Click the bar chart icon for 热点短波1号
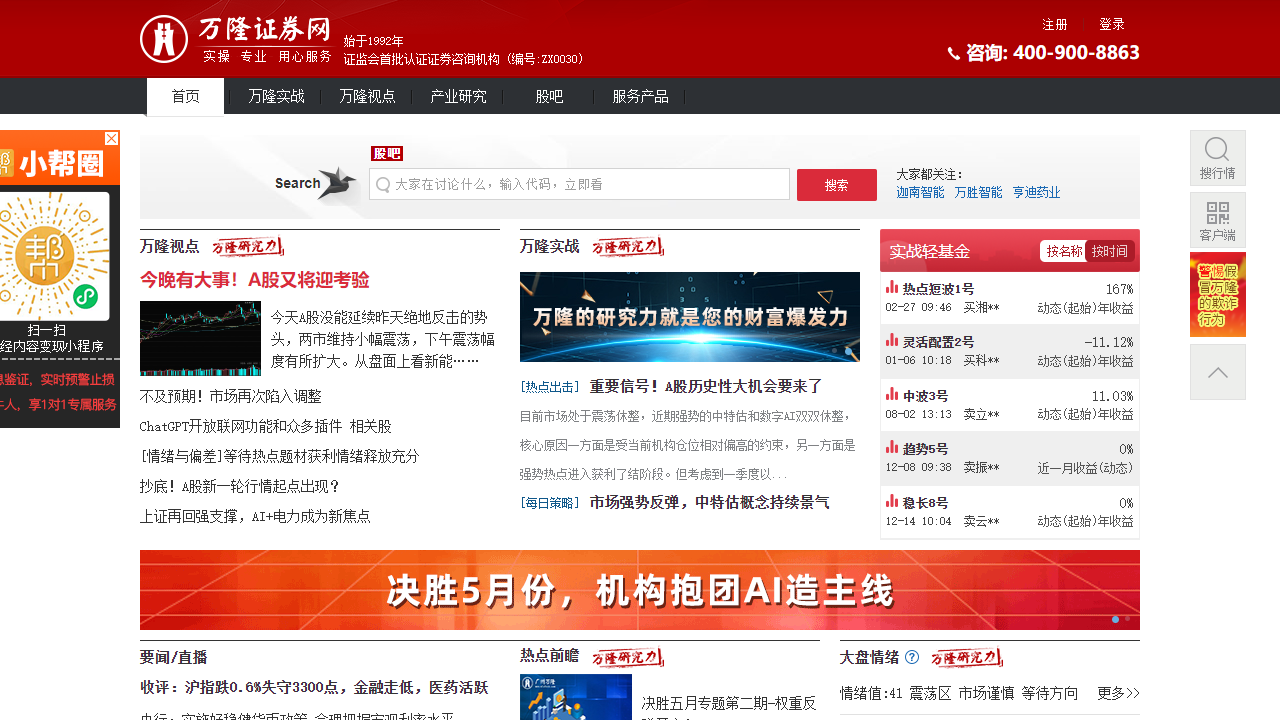This screenshot has height=720, width=1280. (x=892, y=287)
